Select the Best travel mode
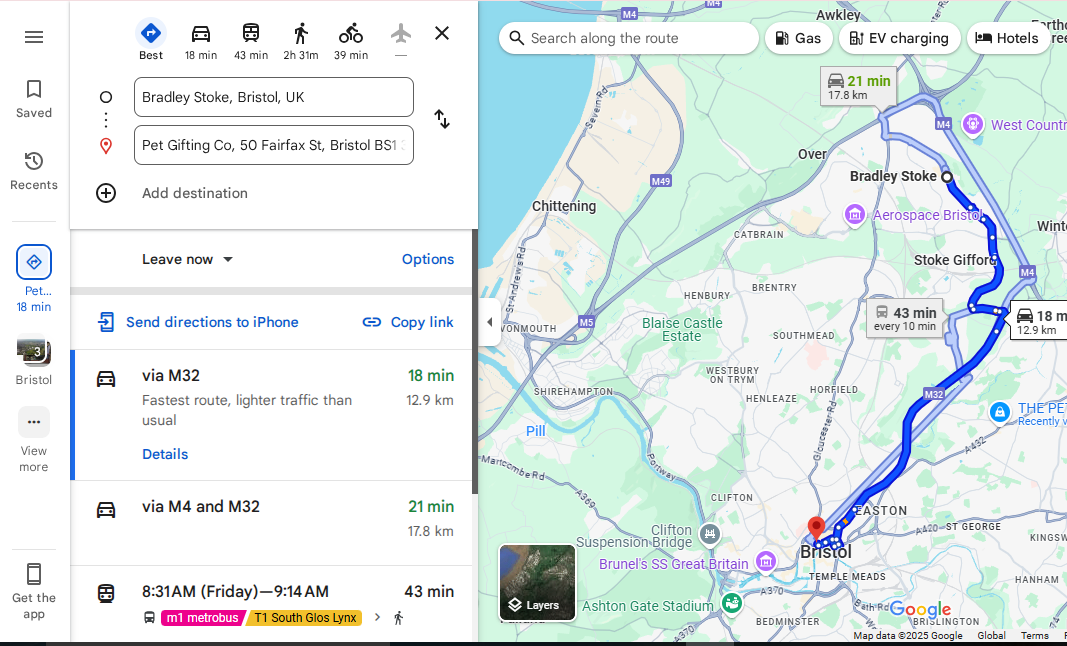Viewport: 1067px width, 646px height. click(x=151, y=40)
